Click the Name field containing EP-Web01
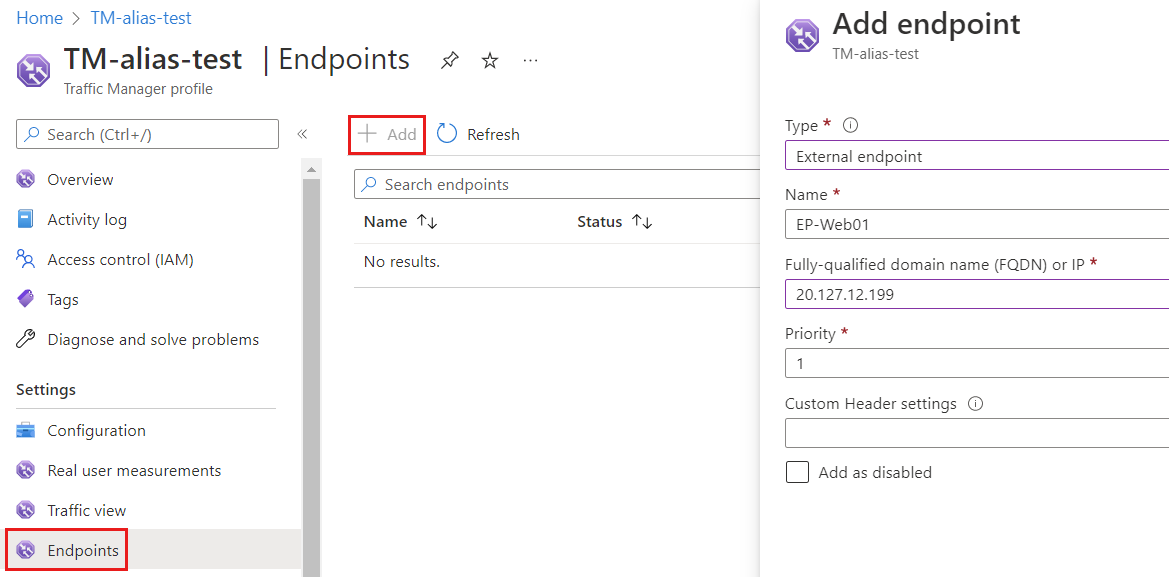The image size is (1169, 577). tap(977, 224)
